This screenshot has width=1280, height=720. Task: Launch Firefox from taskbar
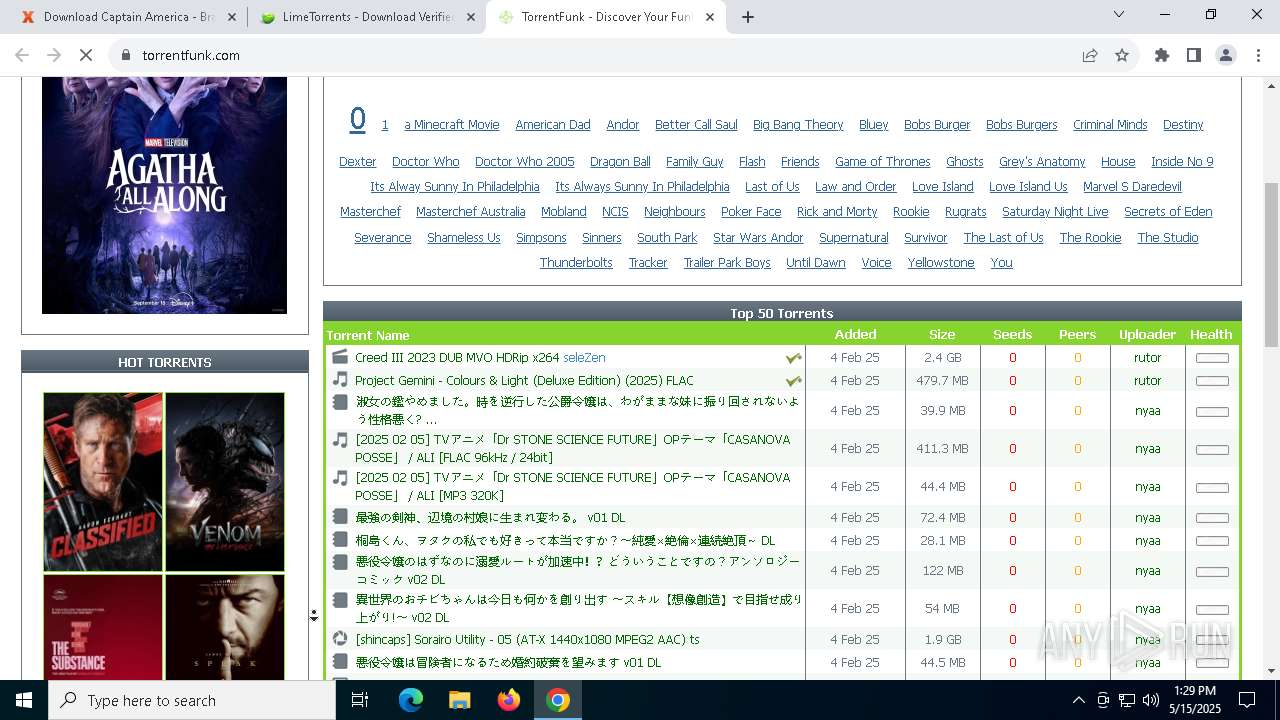click(509, 700)
